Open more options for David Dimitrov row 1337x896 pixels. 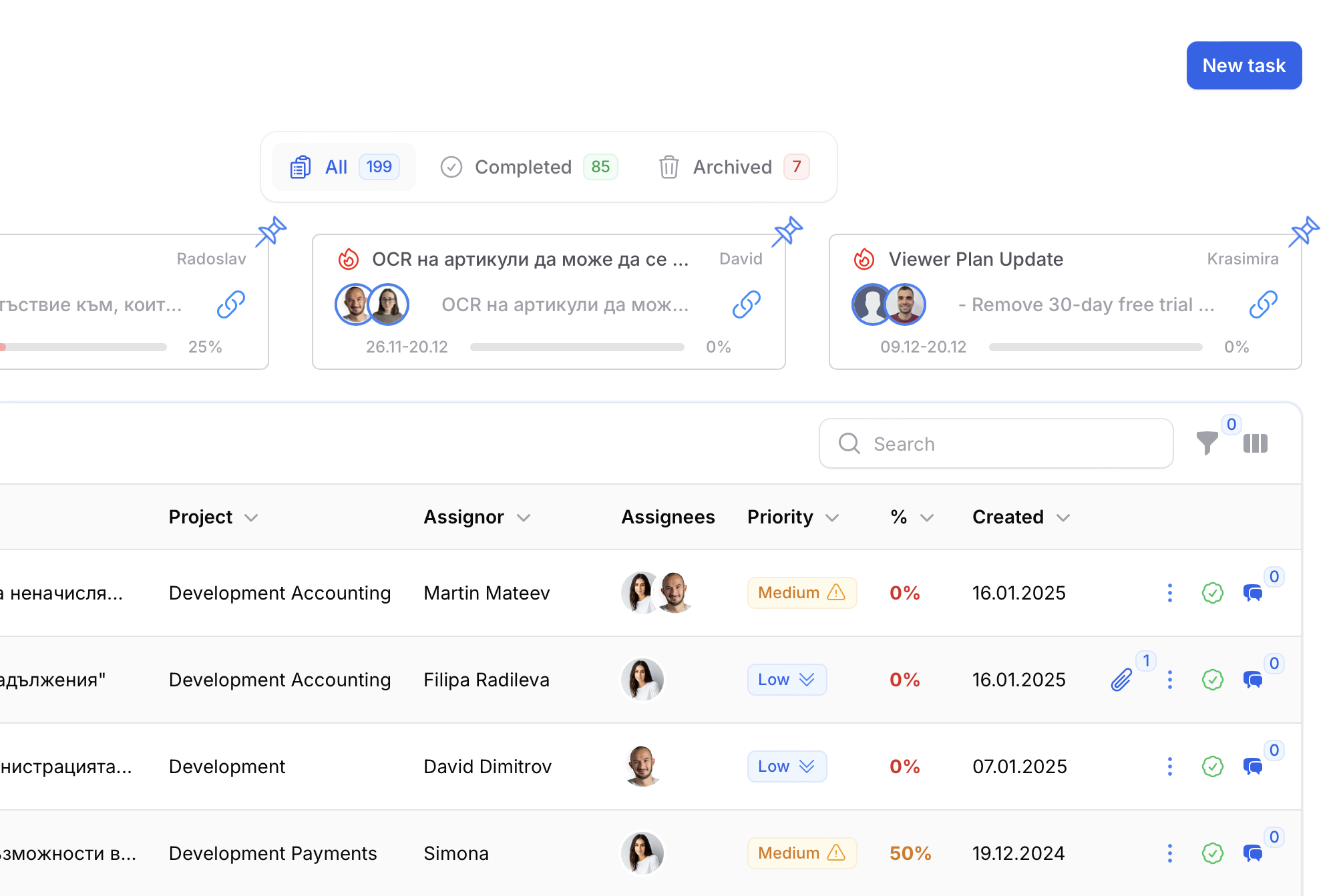click(1169, 766)
